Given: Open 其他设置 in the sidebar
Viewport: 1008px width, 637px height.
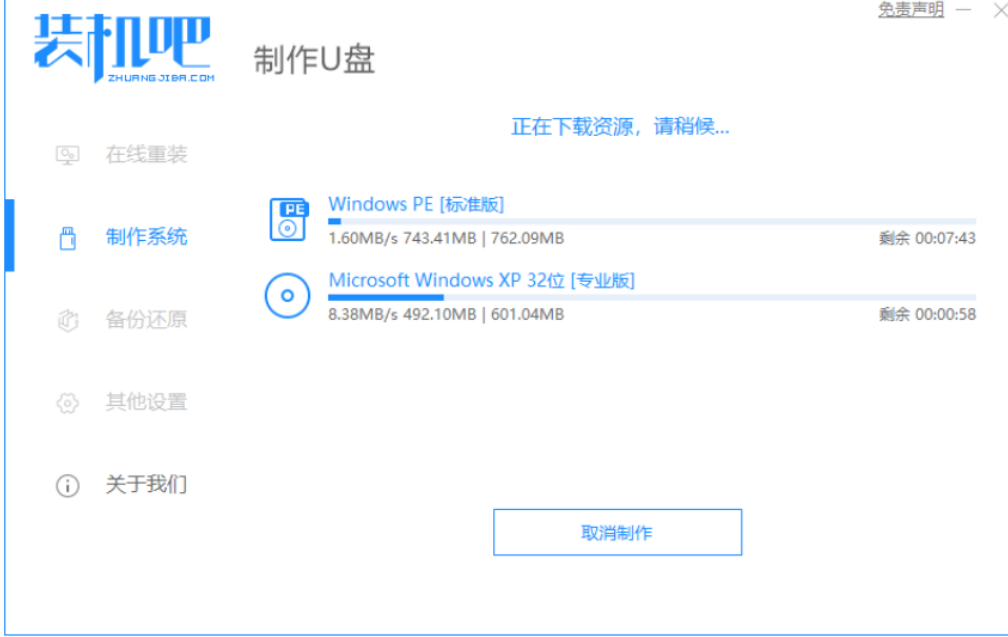Looking at the screenshot, I should click(x=147, y=402).
